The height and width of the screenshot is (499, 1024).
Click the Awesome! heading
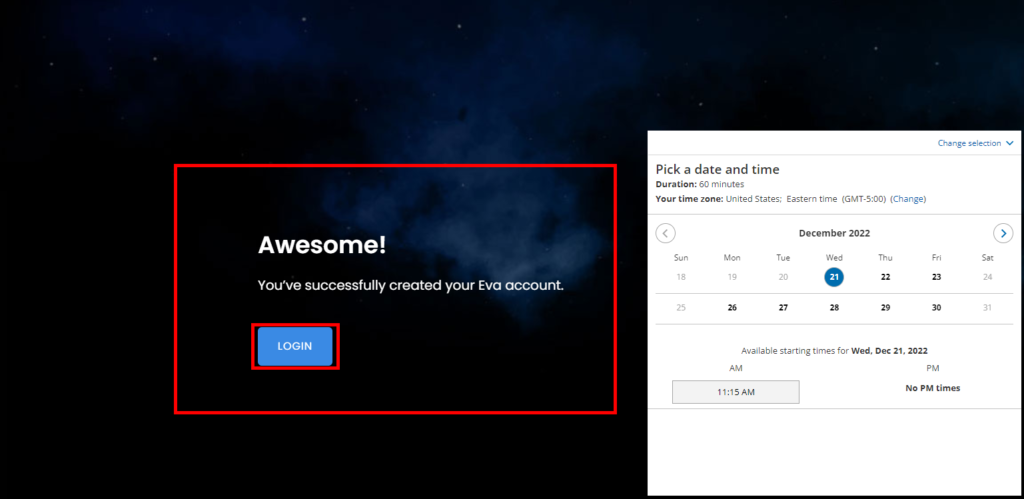pyautogui.click(x=322, y=246)
